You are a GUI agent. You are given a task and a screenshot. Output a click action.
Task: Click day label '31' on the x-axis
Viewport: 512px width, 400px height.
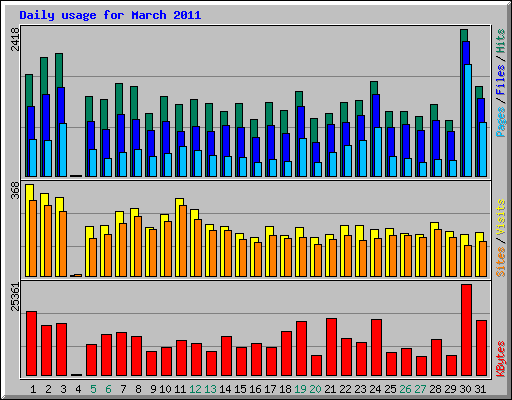pos(480,389)
